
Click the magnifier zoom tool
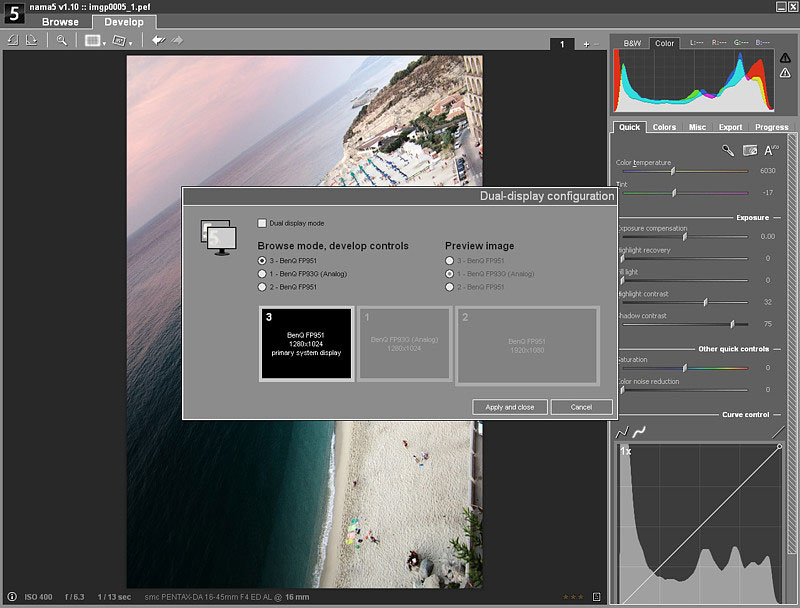(x=62, y=40)
